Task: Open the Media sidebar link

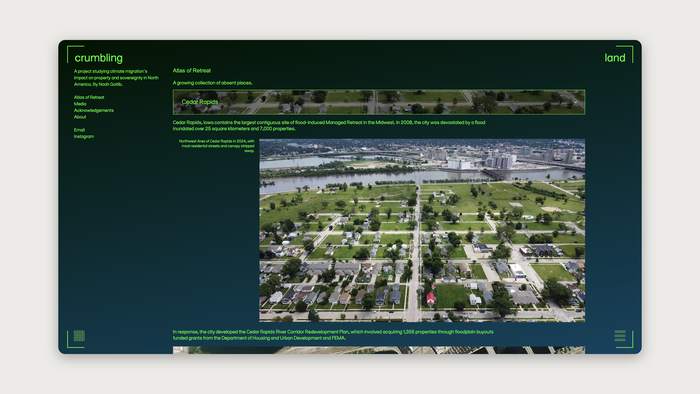Action: point(80,104)
